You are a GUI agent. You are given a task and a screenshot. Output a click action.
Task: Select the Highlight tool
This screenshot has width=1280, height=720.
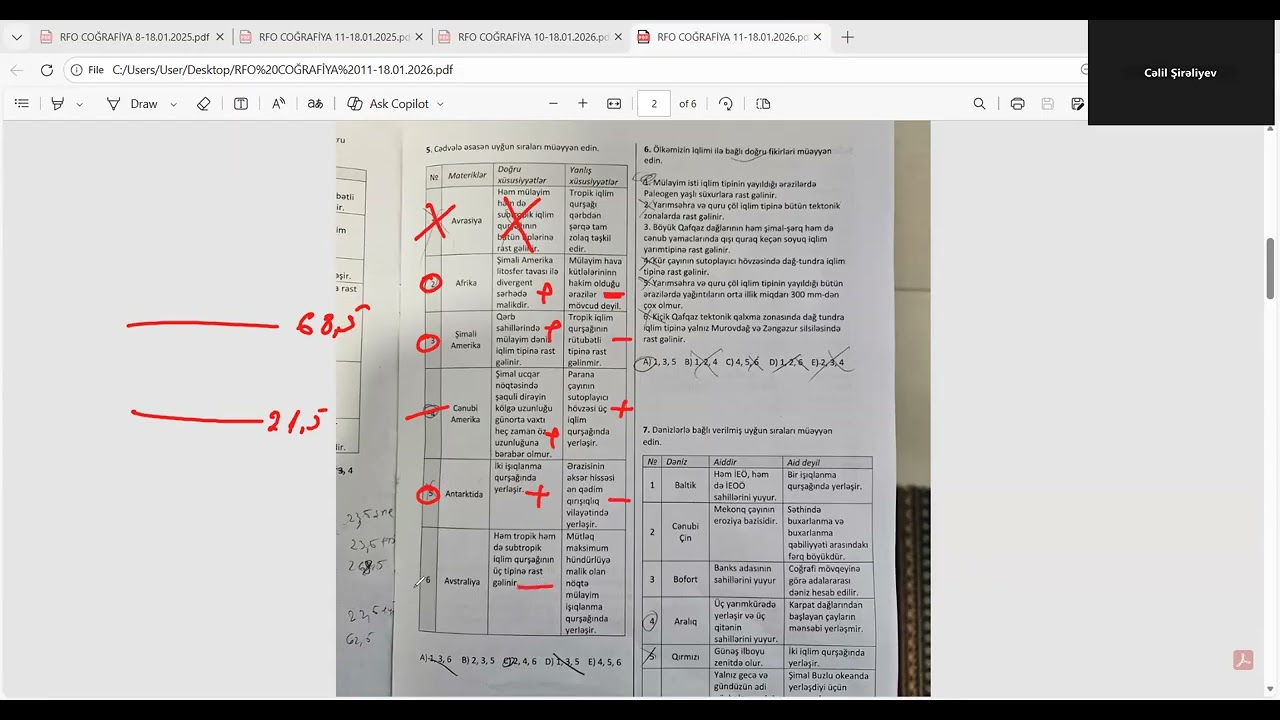tap(58, 104)
